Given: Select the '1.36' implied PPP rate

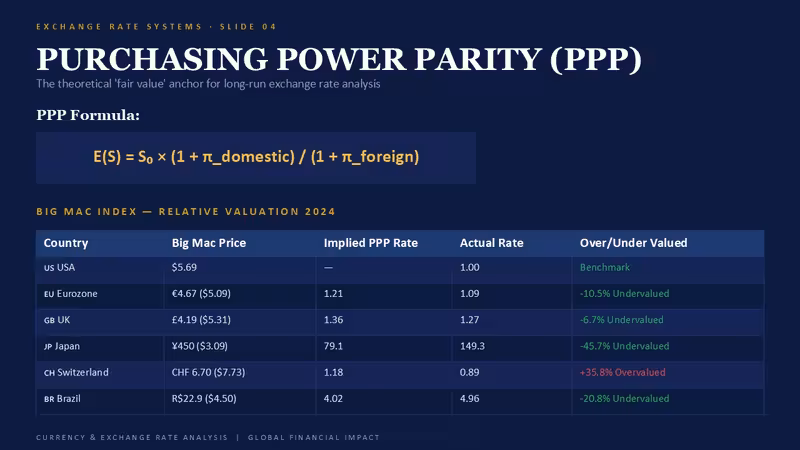Looking at the screenshot, I should 333,320.
